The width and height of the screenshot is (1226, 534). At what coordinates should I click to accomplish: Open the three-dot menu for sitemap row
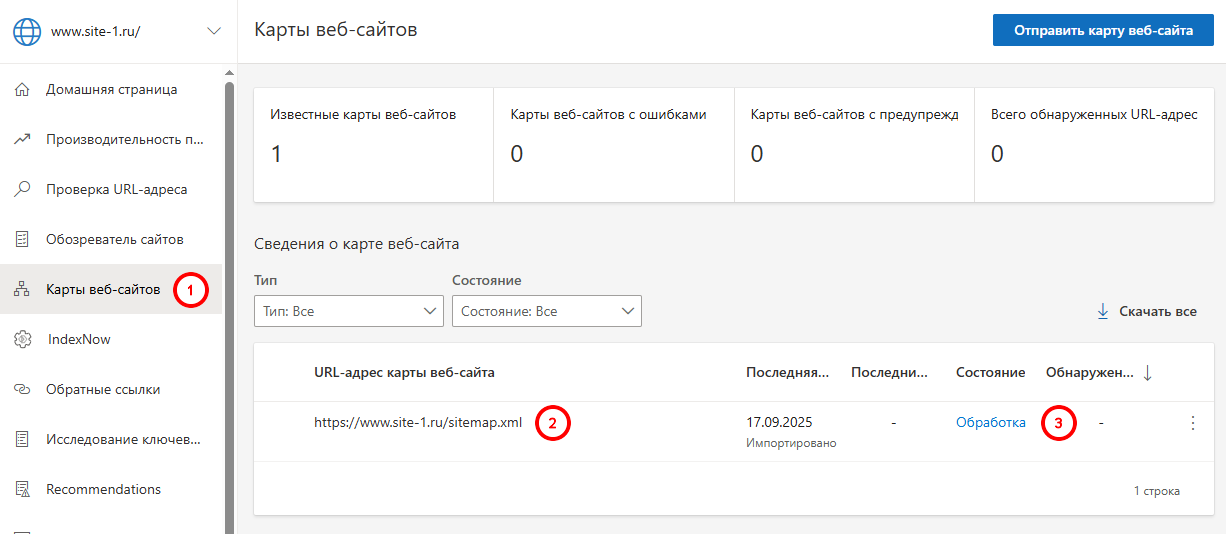(1192, 423)
